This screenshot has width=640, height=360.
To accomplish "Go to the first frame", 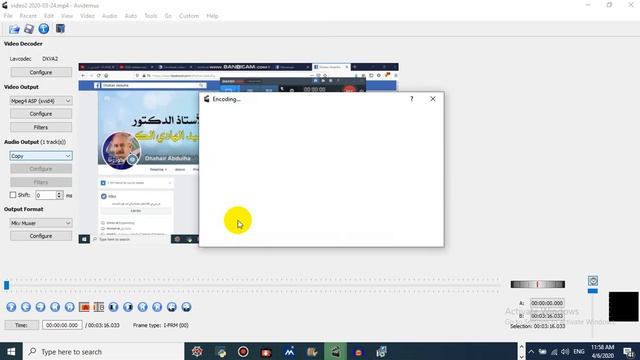I will tap(142, 307).
